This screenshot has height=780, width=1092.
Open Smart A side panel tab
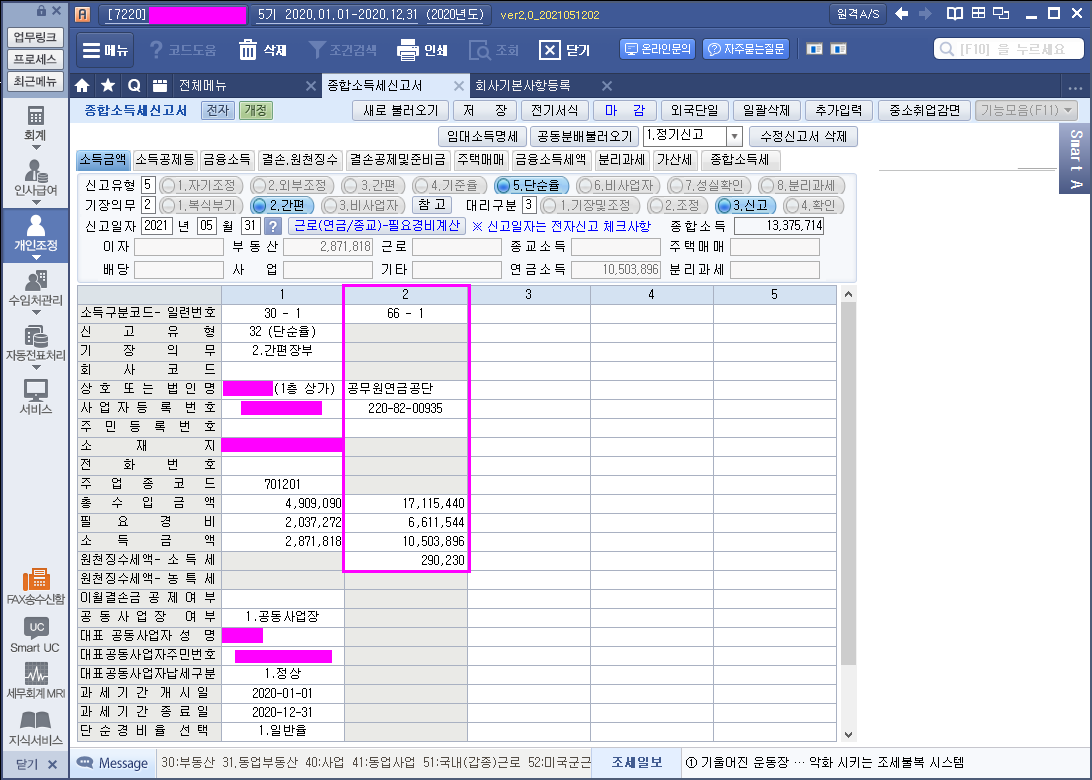point(1075,159)
